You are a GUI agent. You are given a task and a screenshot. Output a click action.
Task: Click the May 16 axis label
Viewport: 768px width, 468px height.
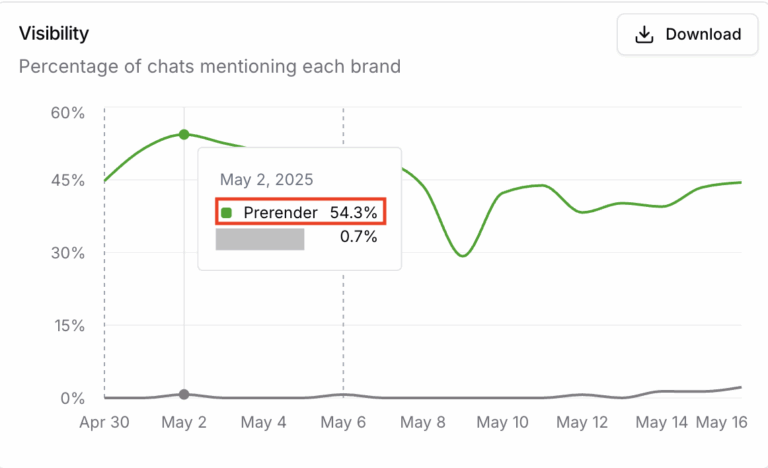click(x=721, y=422)
